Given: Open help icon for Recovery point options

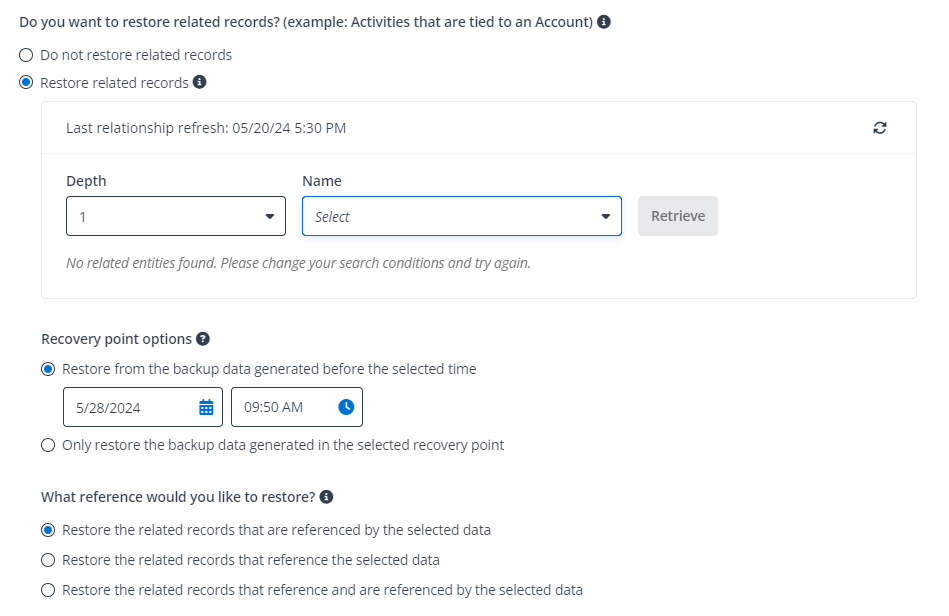Looking at the screenshot, I should pos(203,339).
